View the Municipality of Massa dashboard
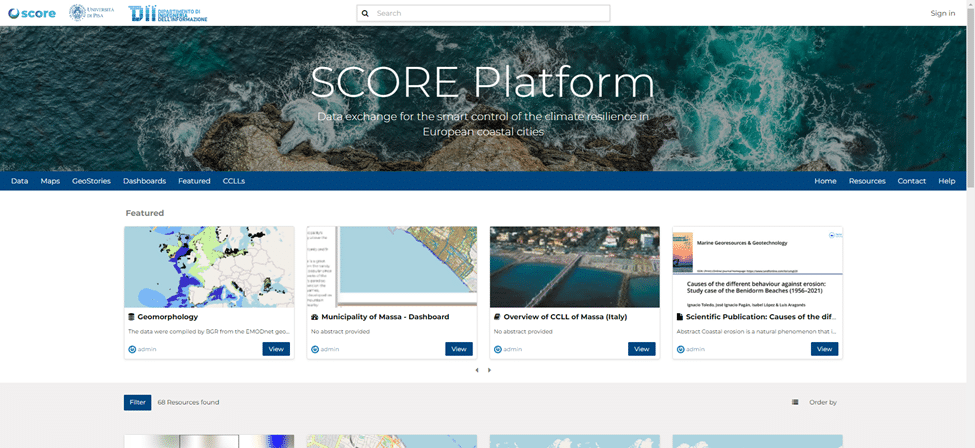The height and width of the screenshot is (448, 975). [x=458, y=349]
